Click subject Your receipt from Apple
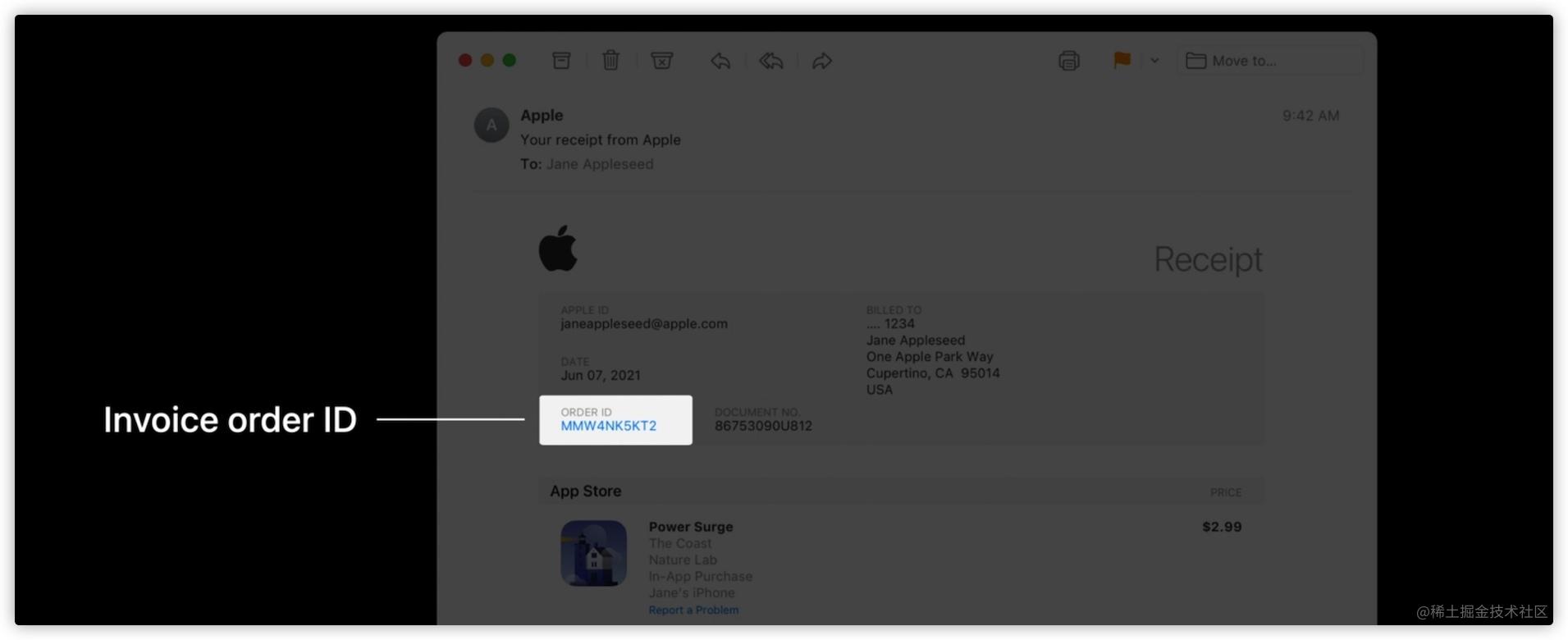 (x=601, y=139)
